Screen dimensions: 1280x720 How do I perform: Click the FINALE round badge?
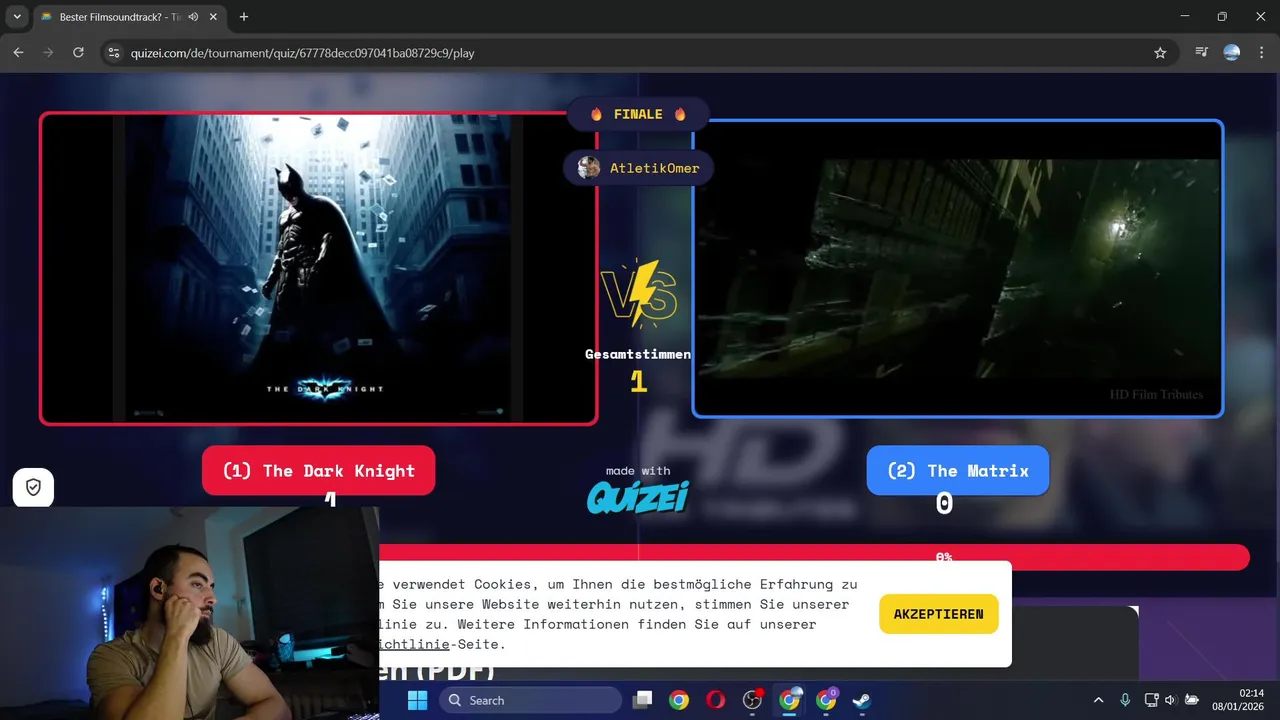(x=638, y=114)
